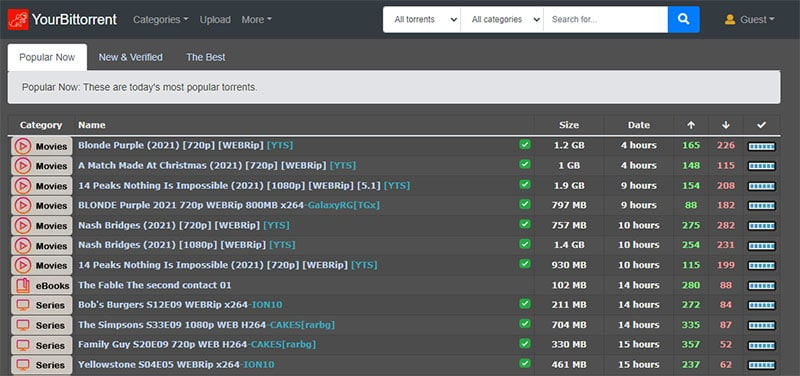Click the checkmark health column header
The image size is (800, 376).
click(x=761, y=125)
